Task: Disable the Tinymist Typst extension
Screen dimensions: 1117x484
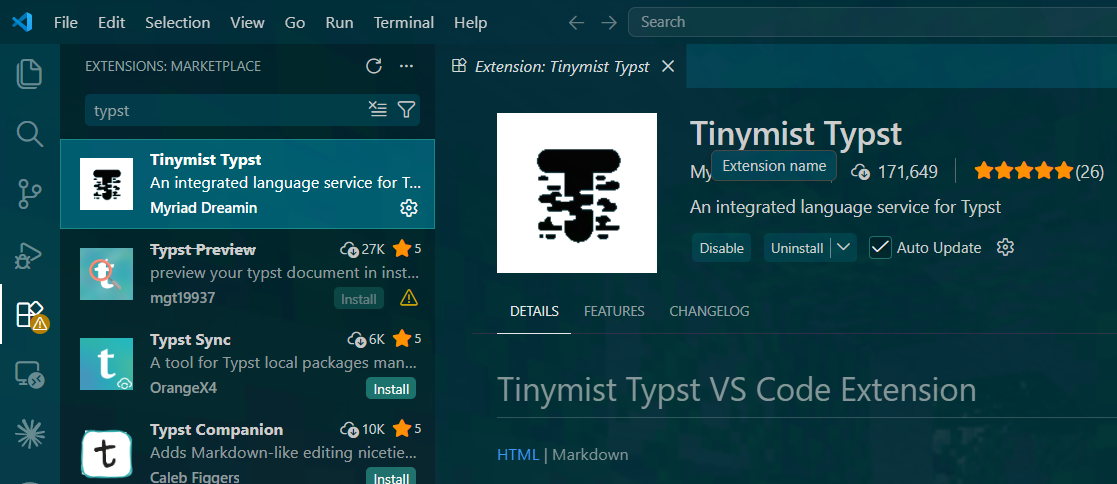Action: [x=721, y=248]
